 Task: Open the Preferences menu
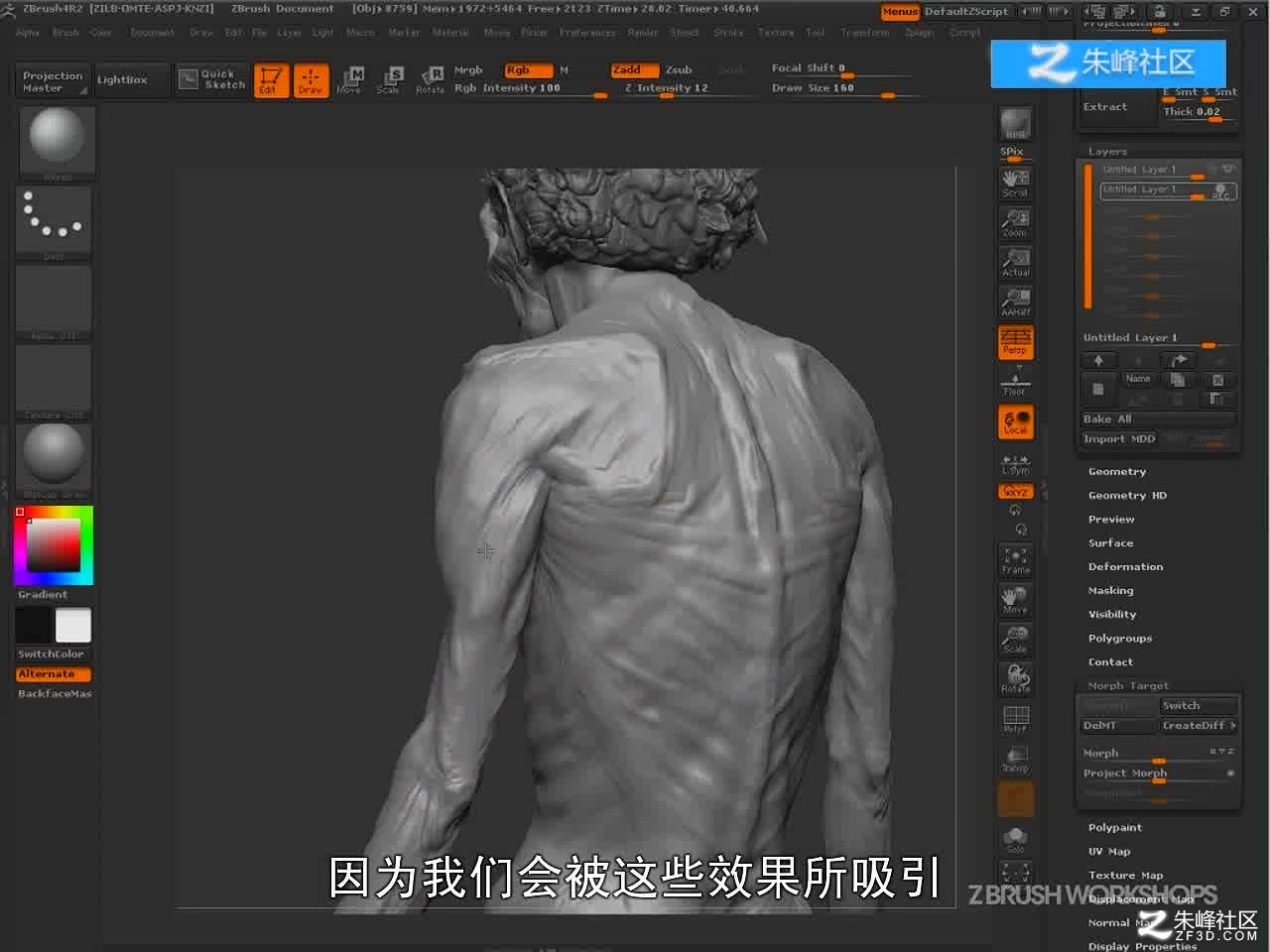[x=587, y=33]
